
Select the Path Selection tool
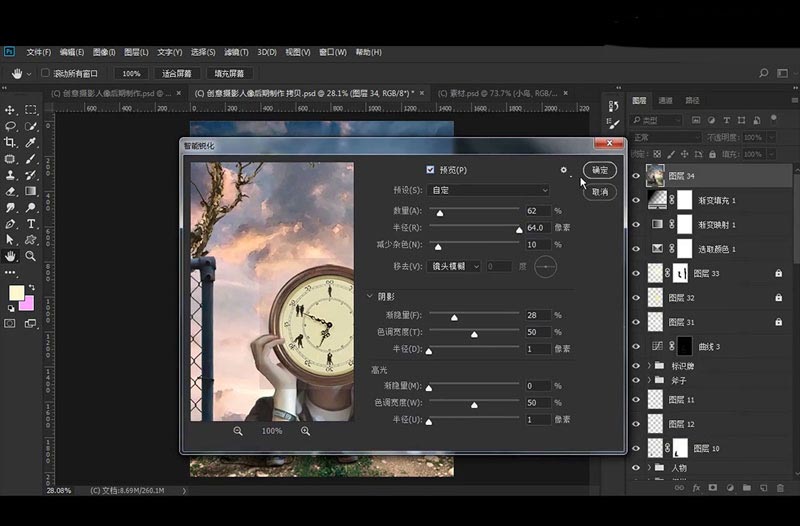(x=10, y=240)
